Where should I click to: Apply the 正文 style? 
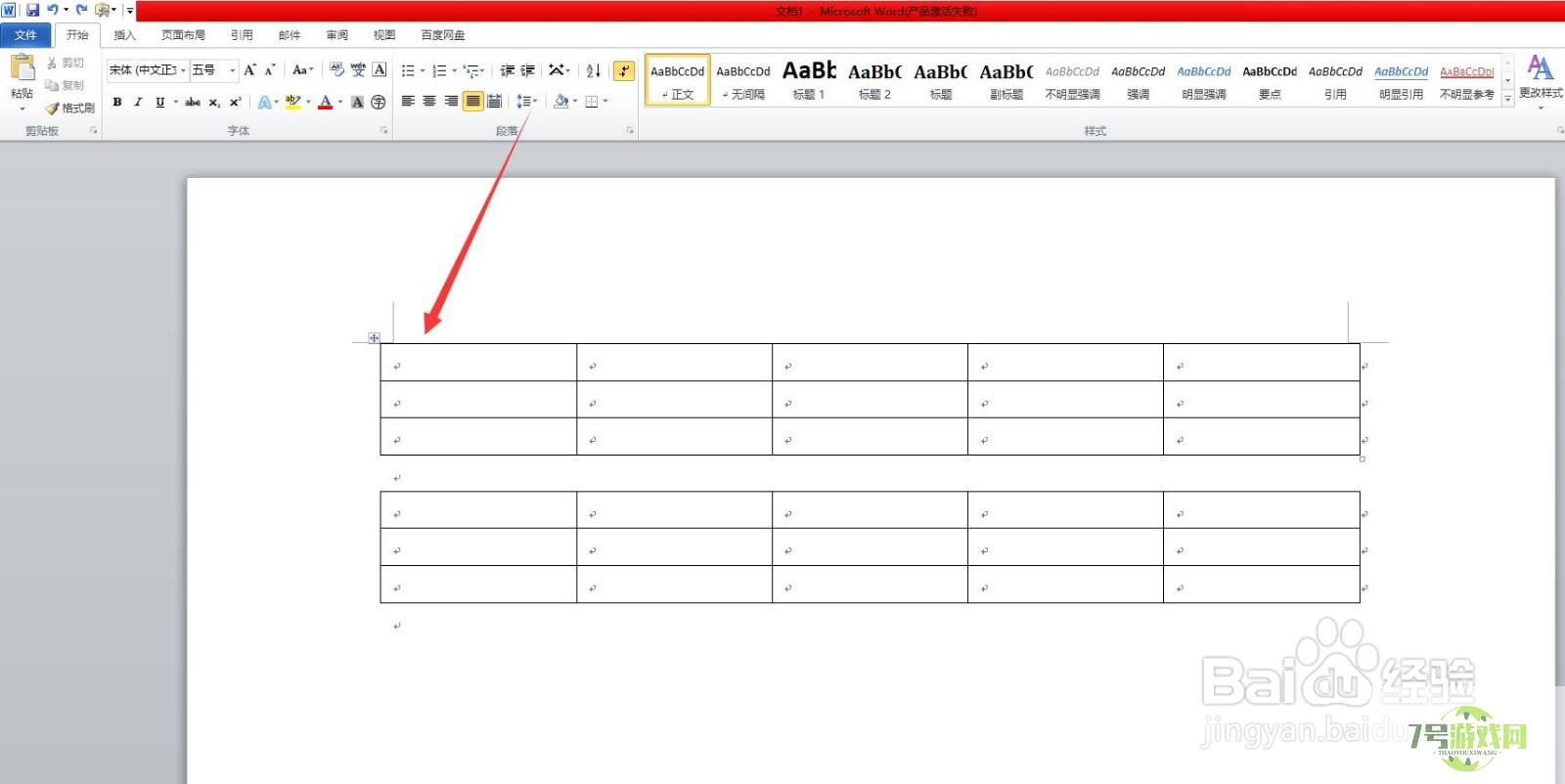[x=678, y=81]
